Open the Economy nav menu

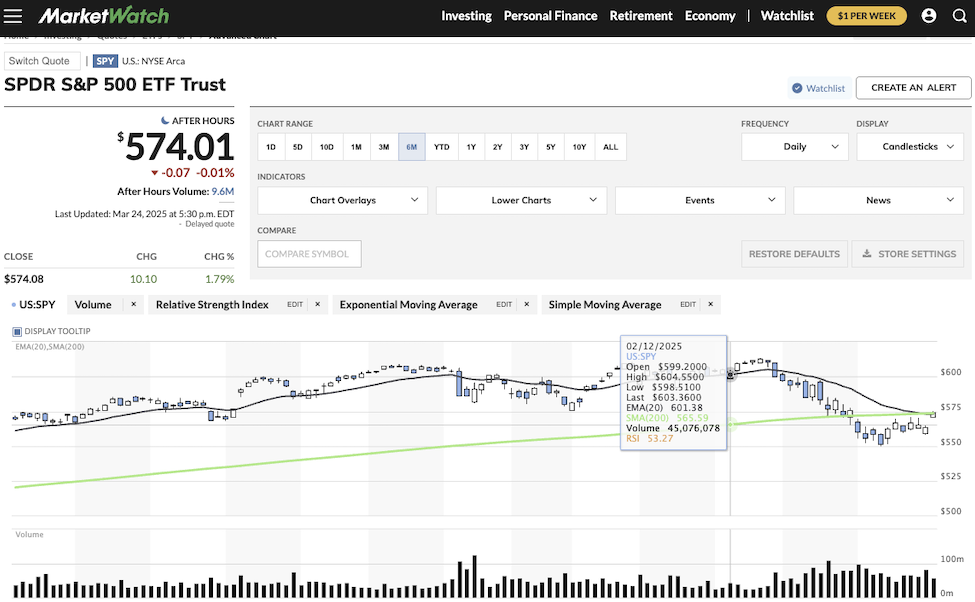(x=710, y=16)
